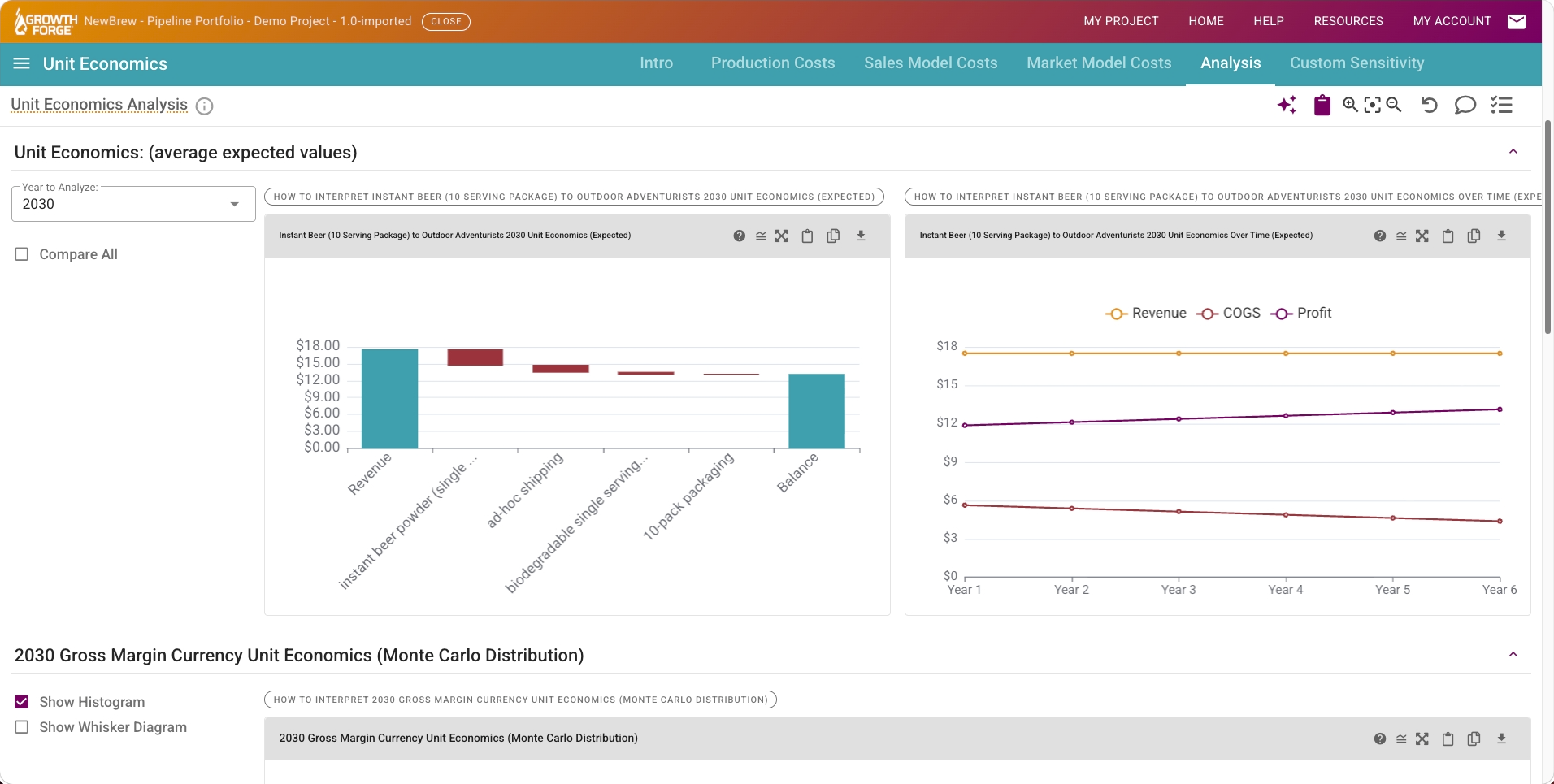Open MY PROJECT in top navigation
Viewport: 1554px width, 784px height.
pyautogui.click(x=1121, y=21)
